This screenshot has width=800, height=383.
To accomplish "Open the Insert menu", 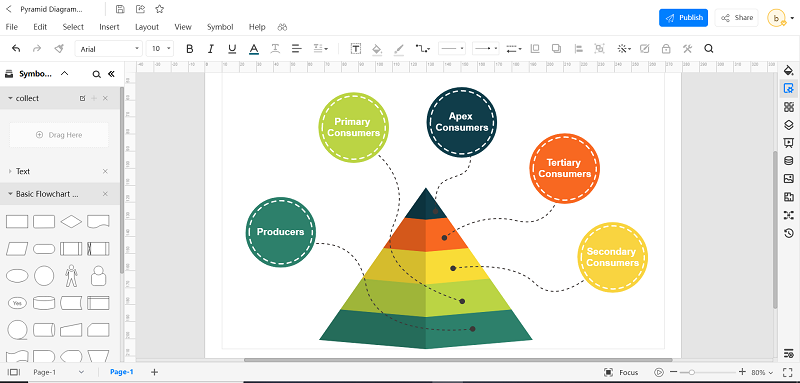I will (109, 27).
